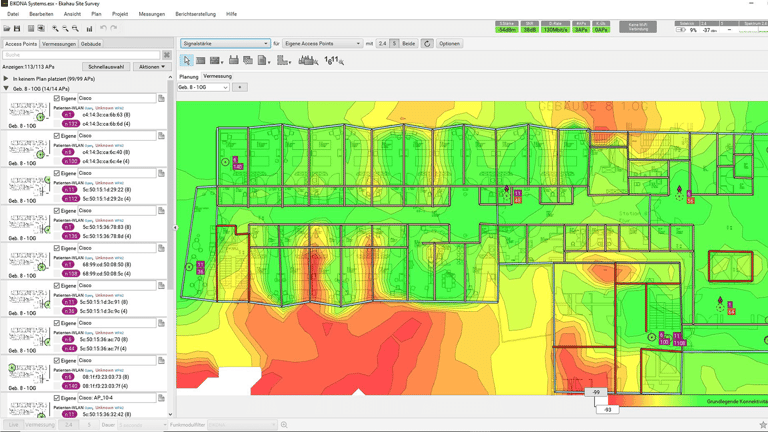Screen dimensions: 768x432
Task: Click the magnifier icon in bottom status bar
Action: pyautogui.click(x=284, y=425)
